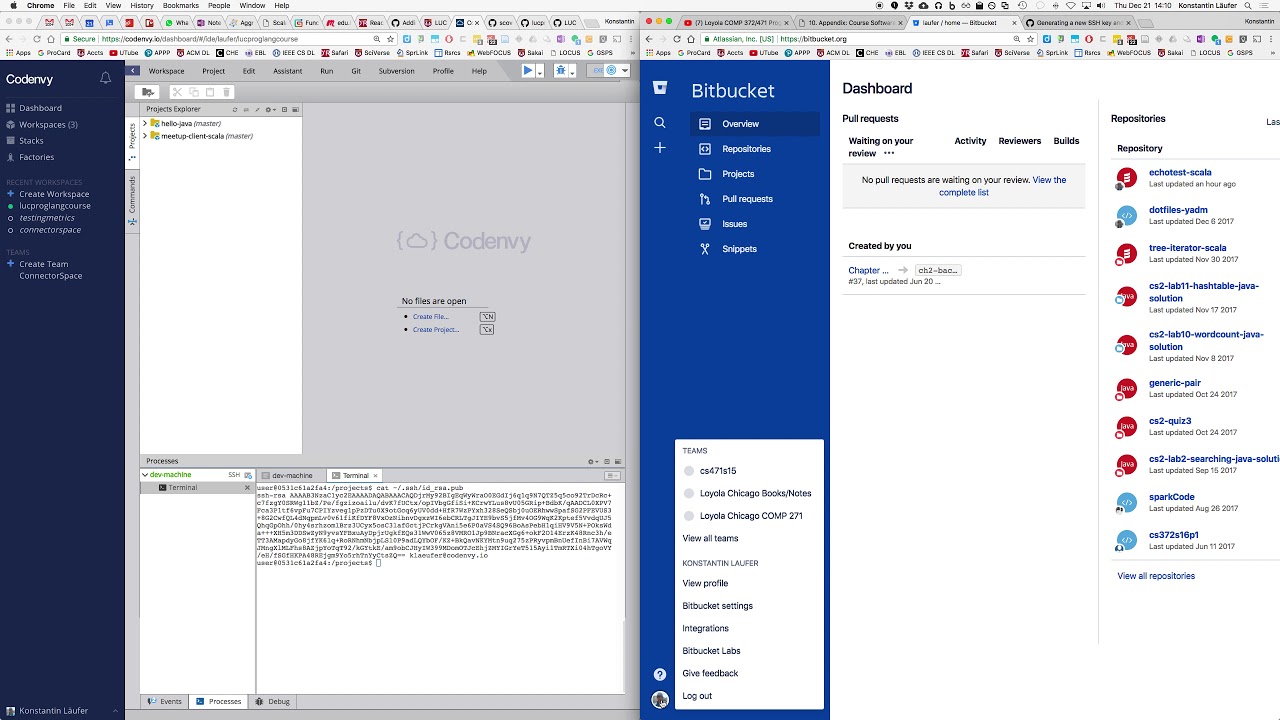The width and height of the screenshot is (1280, 720).
Task: Click View all repositories link
Action: tap(1155, 576)
